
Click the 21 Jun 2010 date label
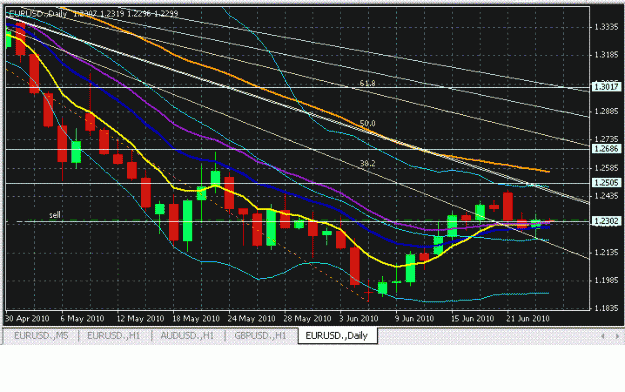pos(528,319)
